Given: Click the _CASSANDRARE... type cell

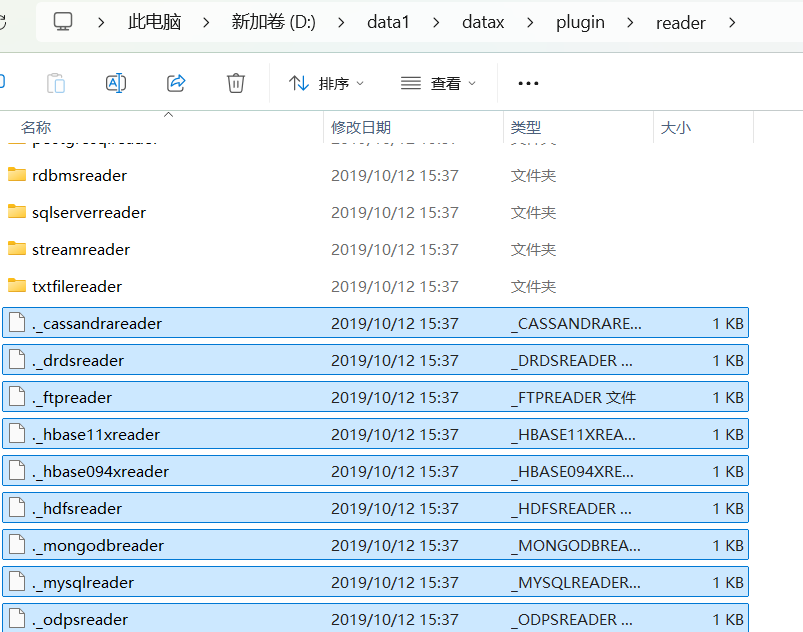Looking at the screenshot, I should [576, 324].
